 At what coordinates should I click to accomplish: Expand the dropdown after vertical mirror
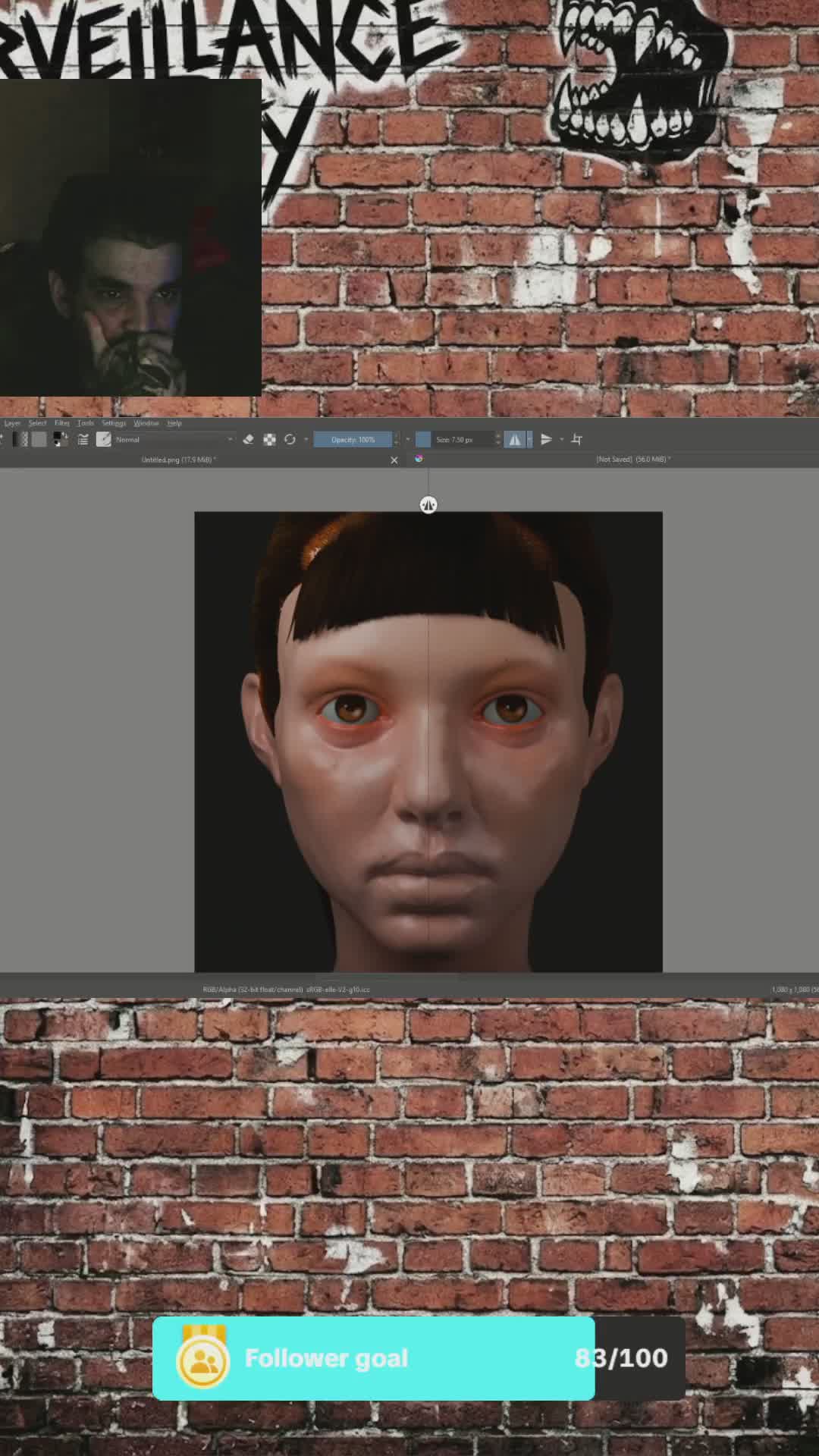tap(562, 439)
